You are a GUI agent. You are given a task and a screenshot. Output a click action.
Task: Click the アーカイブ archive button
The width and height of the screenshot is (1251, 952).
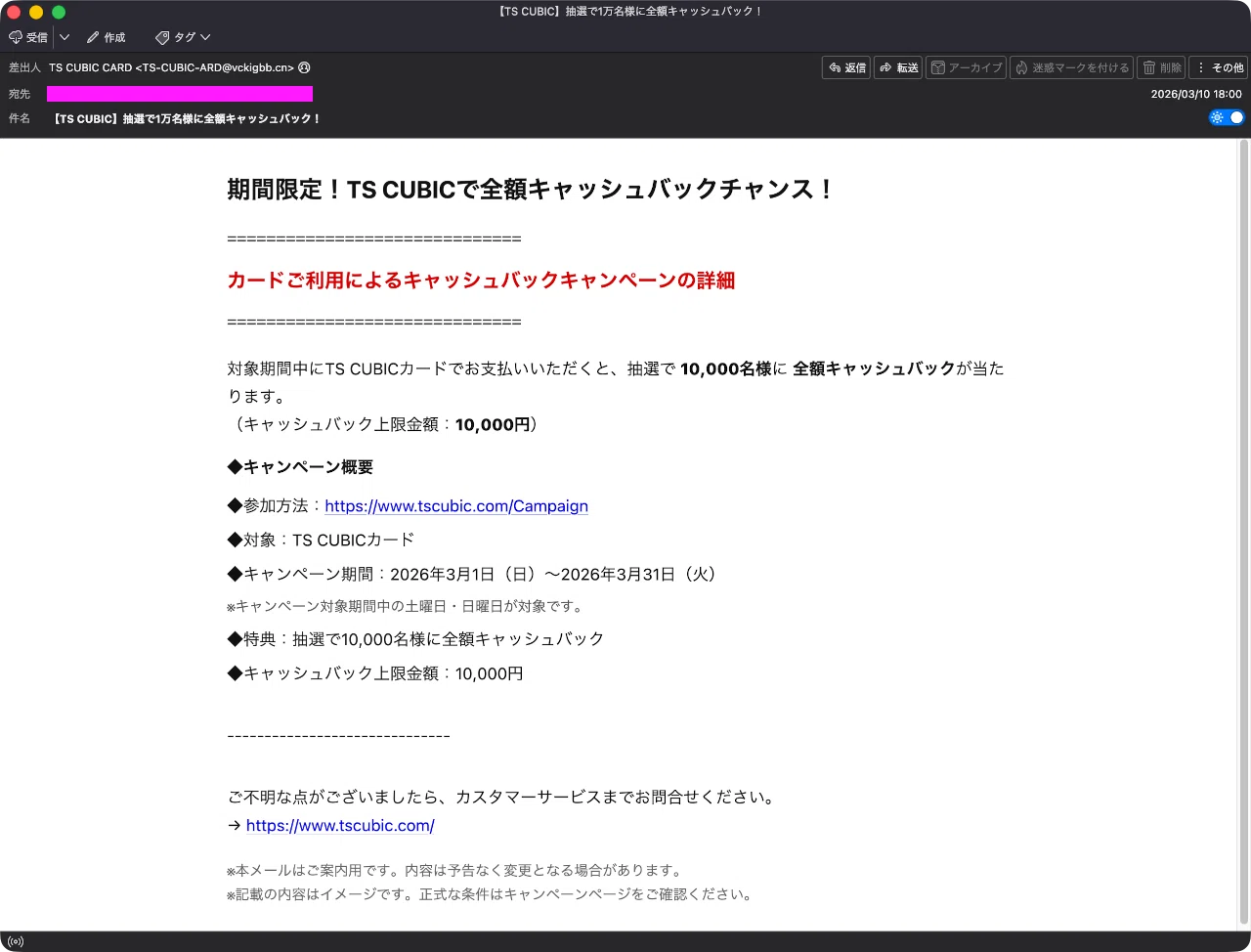coord(966,67)
